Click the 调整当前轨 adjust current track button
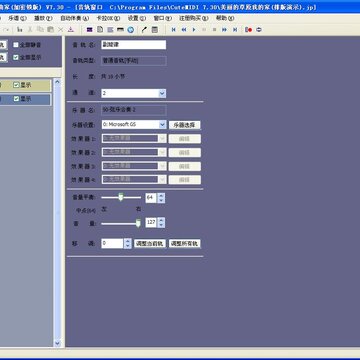This screenshot has height=360, width=360. pos(150,244)
